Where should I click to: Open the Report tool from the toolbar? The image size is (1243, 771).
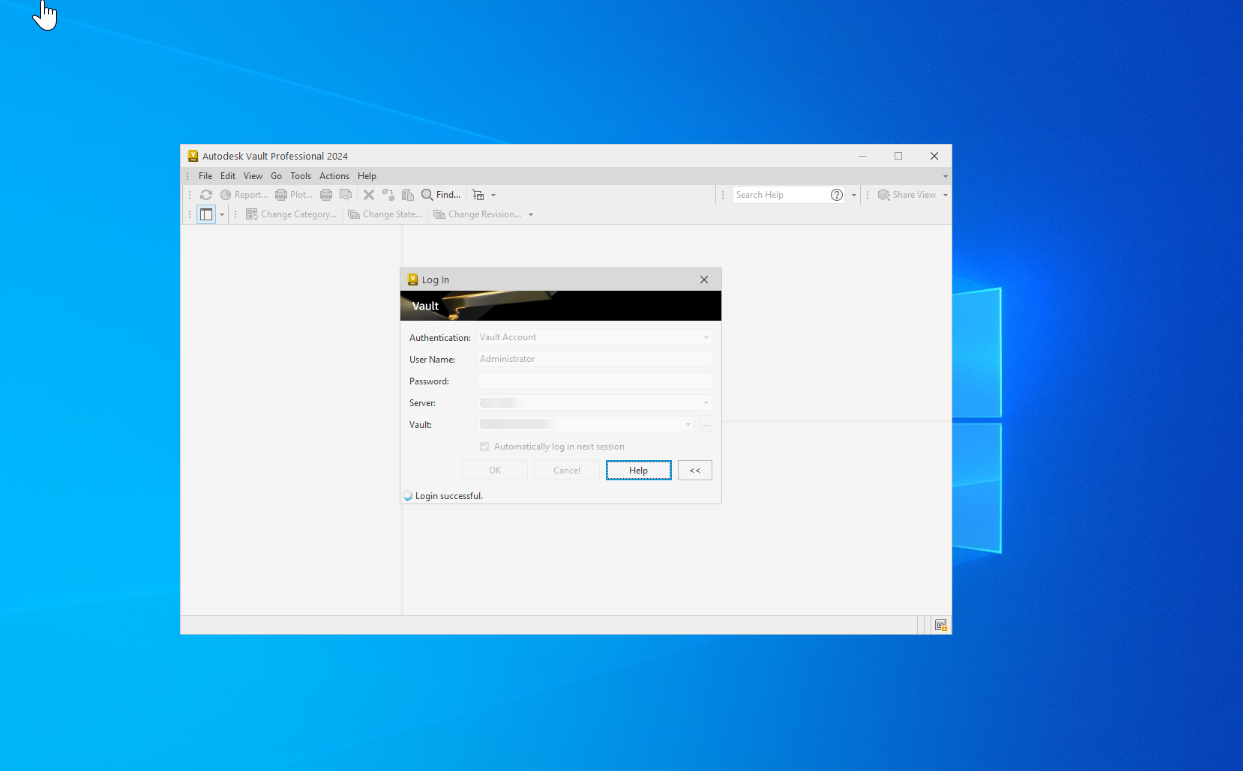241,194
